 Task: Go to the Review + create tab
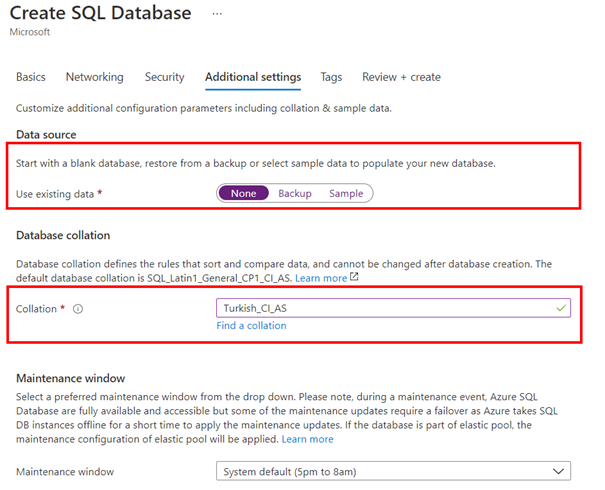coord(401,77)
